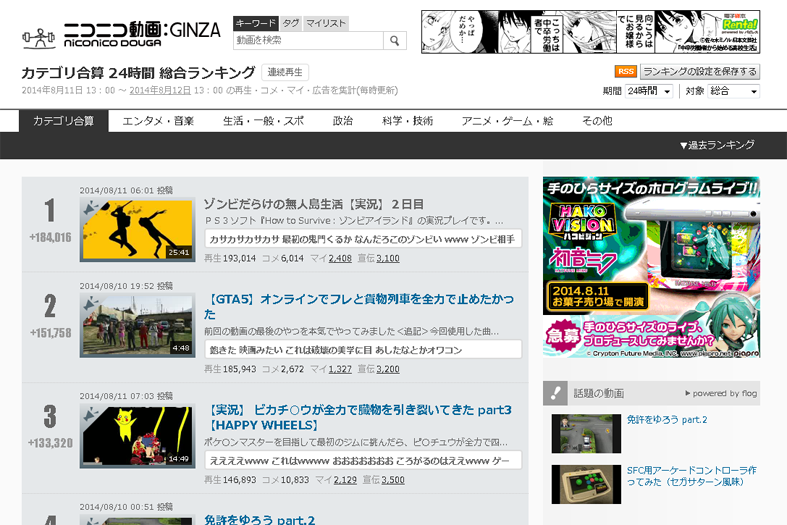Screen dimensions: 787x525
Task: Open sidebar 免許をゆろう part.2 thumbnail
Action: (586, 434)
